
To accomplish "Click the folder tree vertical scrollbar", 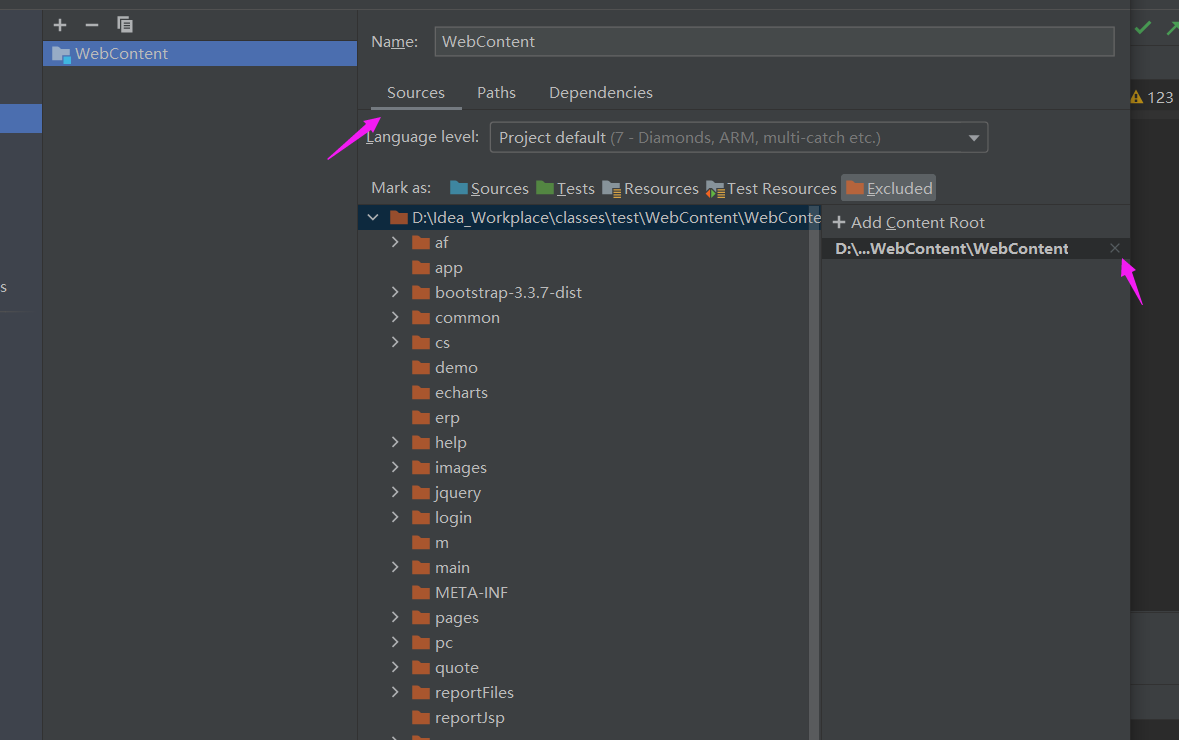I will (x=814, y=472).
